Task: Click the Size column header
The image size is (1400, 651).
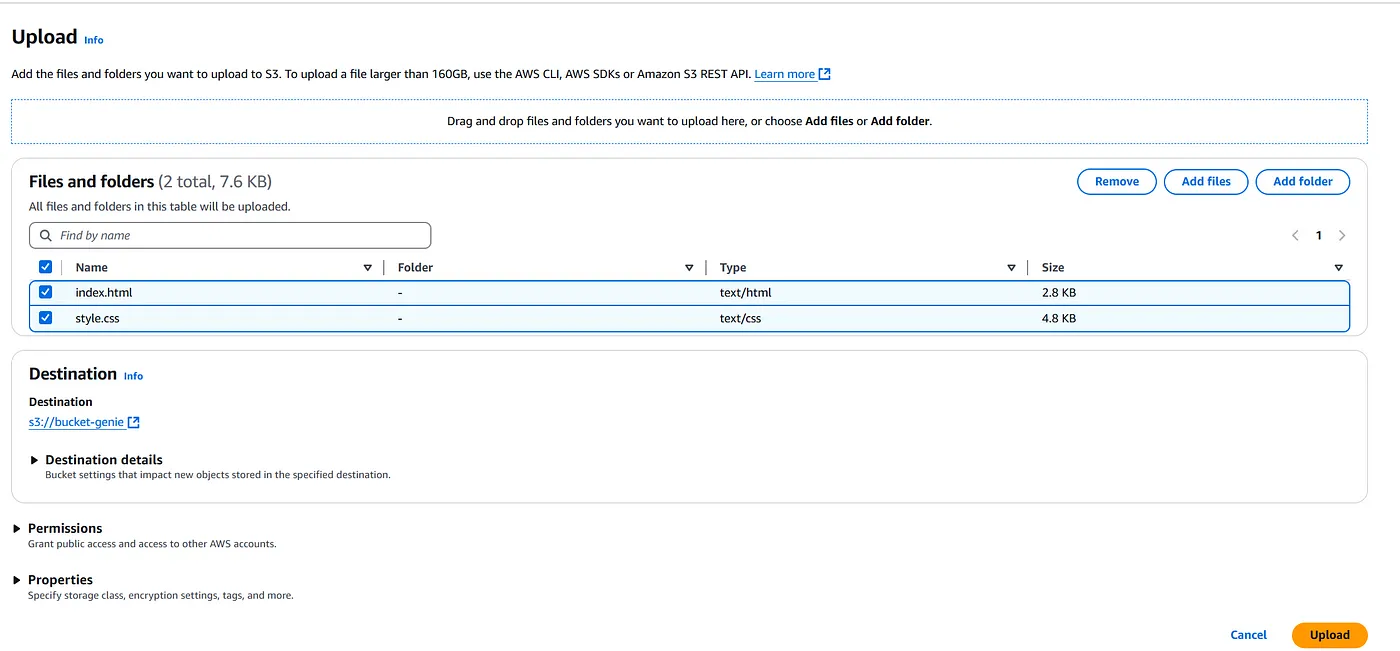Action: (1053, 268)
